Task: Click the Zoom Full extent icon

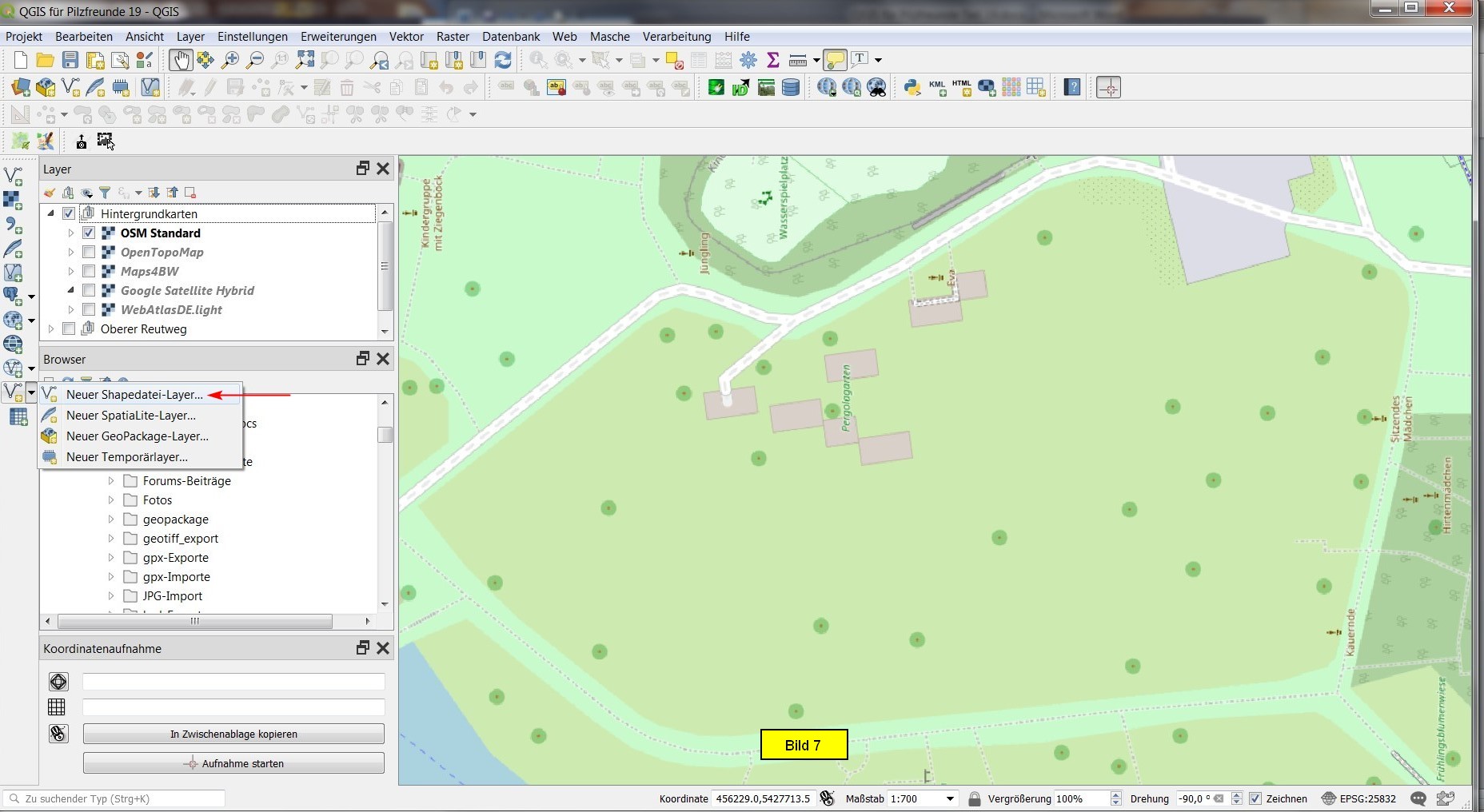Action: pyautogui.click(x=305, y=60)
